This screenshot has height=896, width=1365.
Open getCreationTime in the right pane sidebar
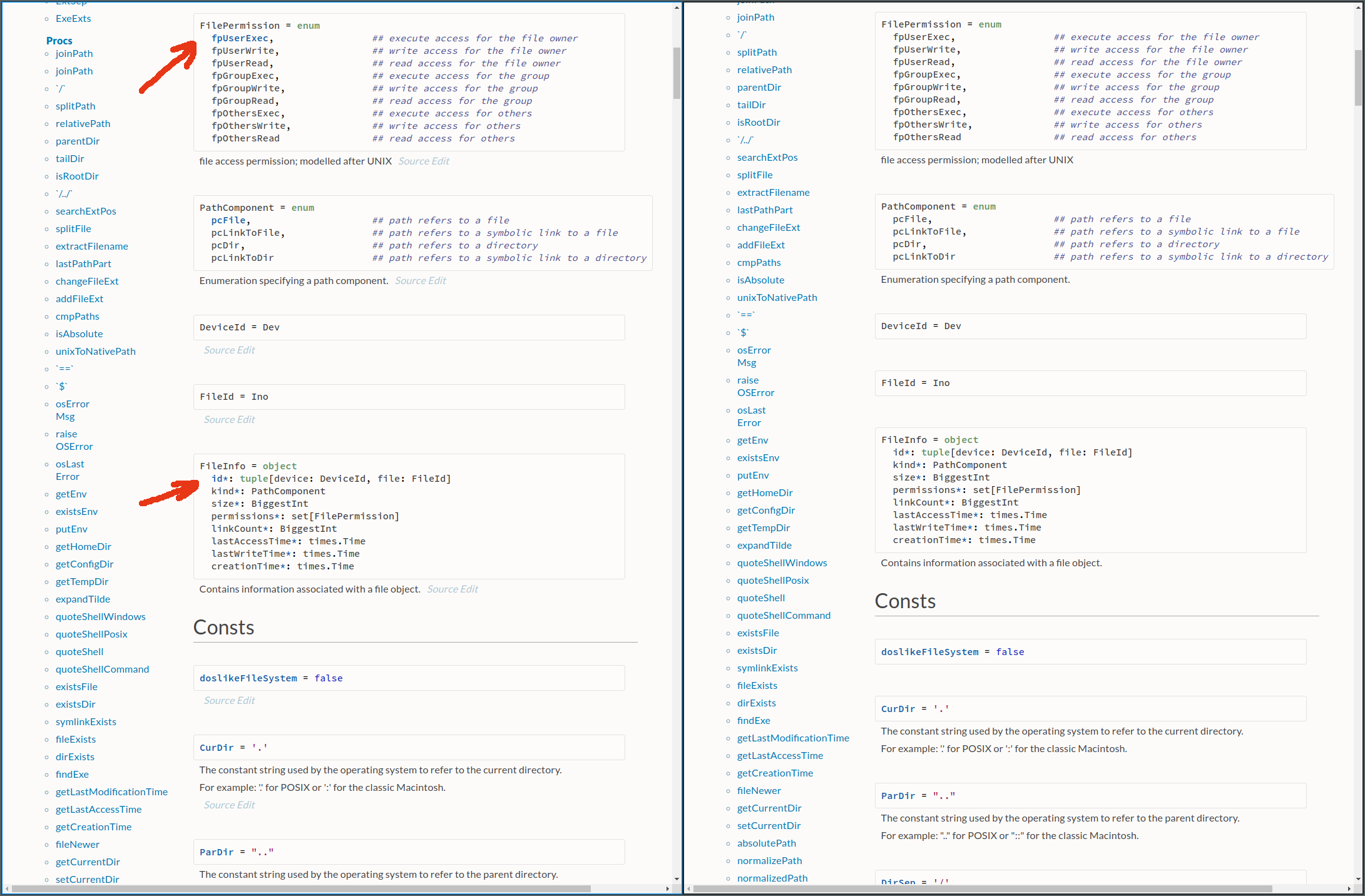pyautogui.click(x=775, y=773)
